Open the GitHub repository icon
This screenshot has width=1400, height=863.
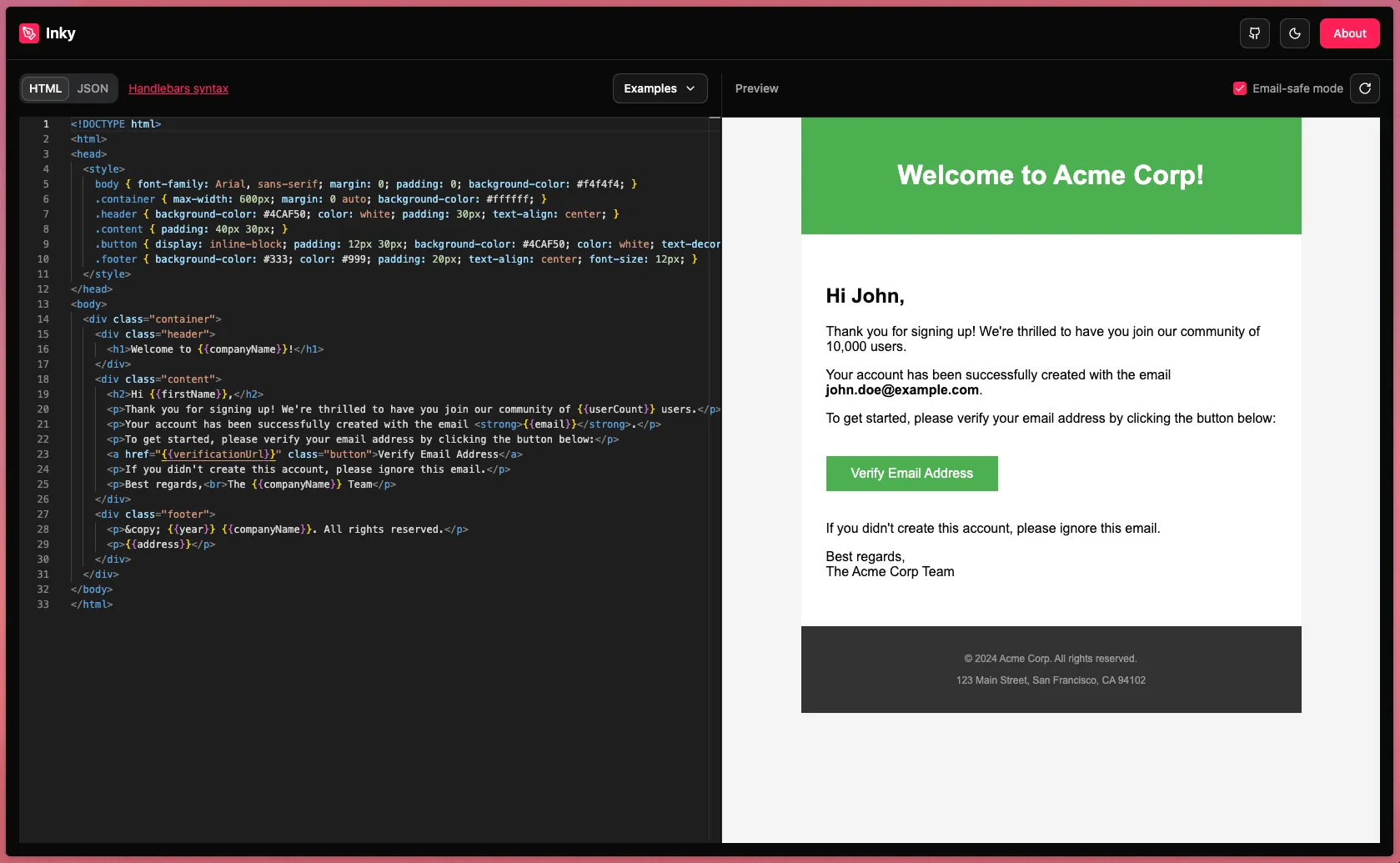1254,33
